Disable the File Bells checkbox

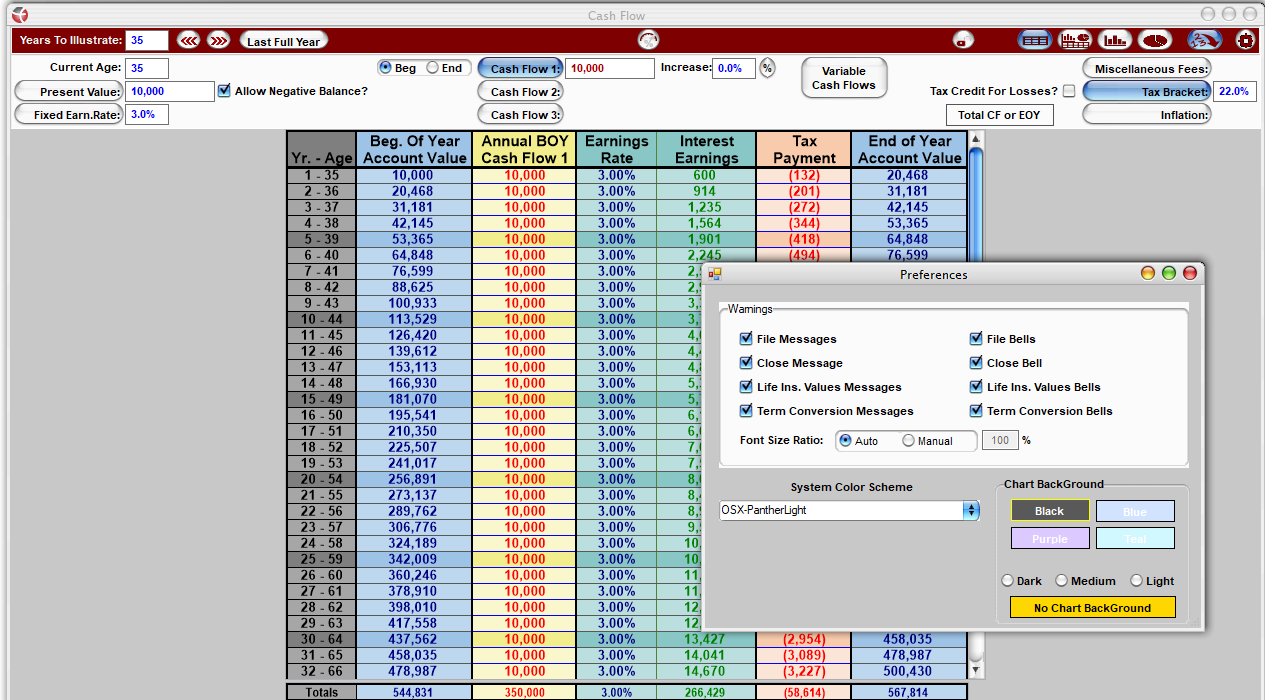978,339
